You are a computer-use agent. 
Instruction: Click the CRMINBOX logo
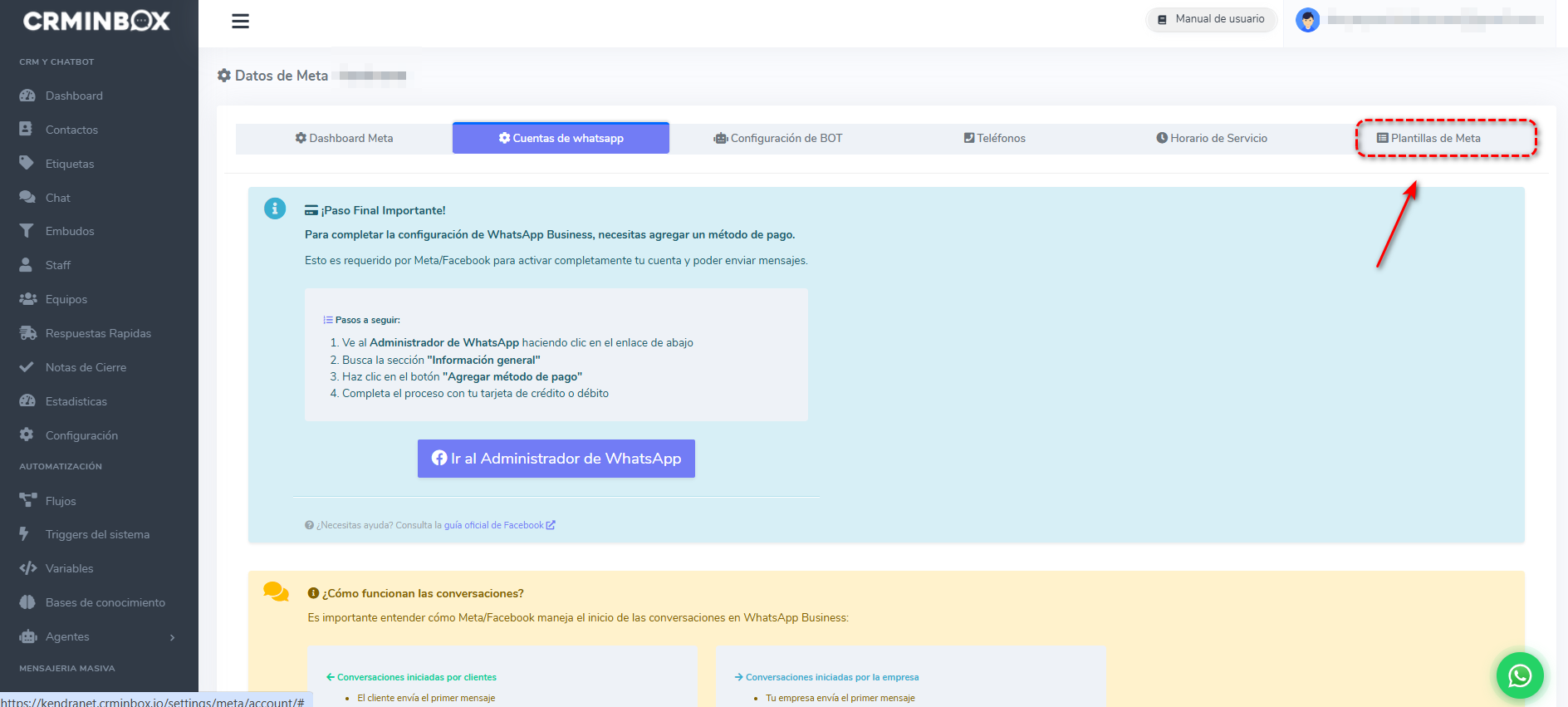point(96,22)
